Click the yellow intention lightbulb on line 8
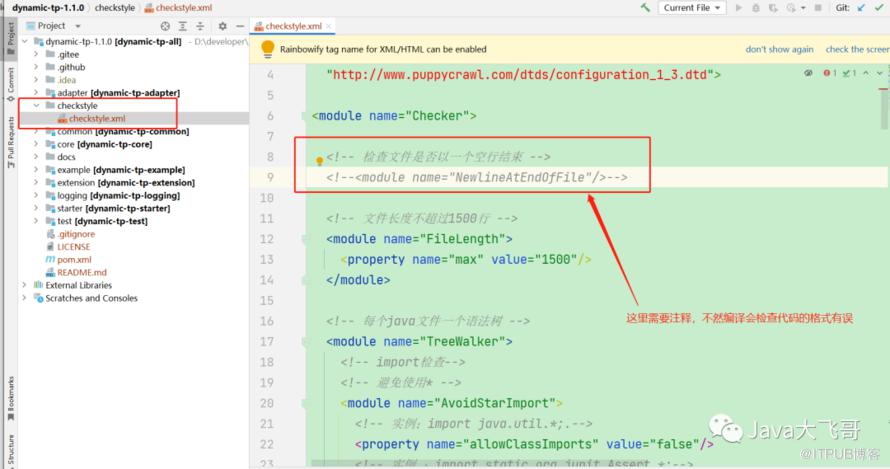 (320, 160)
